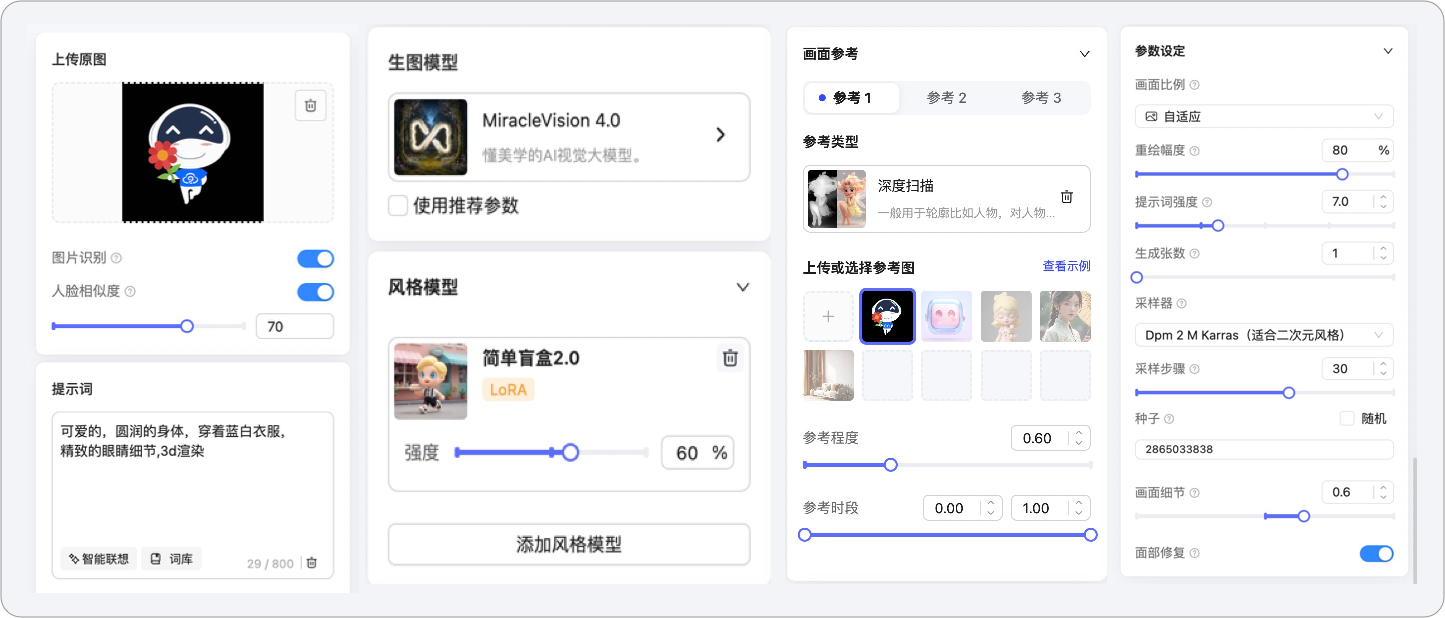
Task: Open the 查看示例 link
Action: 1066,266
